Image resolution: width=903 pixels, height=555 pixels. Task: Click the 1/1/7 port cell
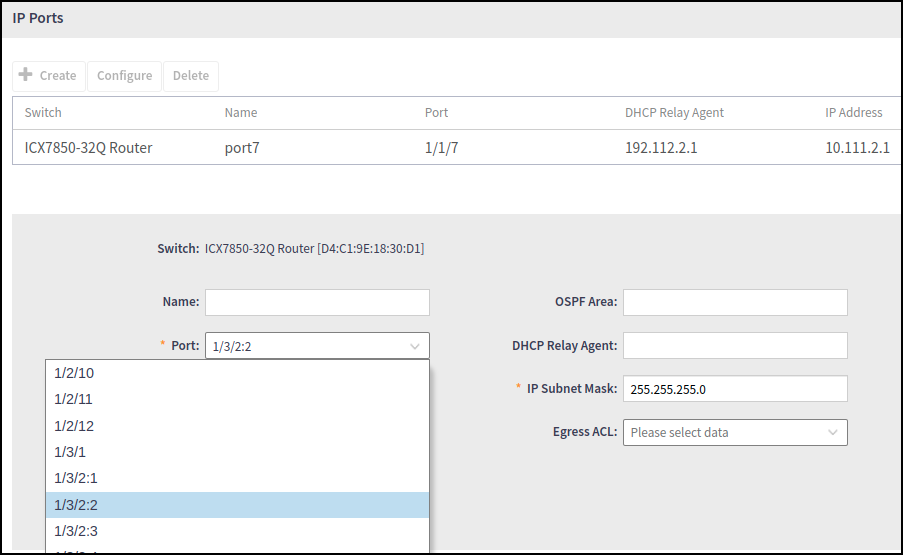[442, 148]
